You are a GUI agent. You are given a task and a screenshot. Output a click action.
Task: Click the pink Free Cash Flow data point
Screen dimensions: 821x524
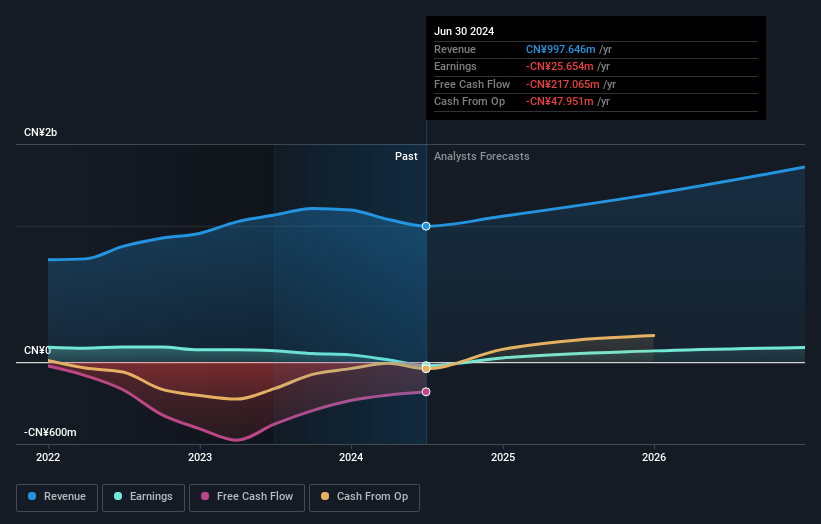426,392
